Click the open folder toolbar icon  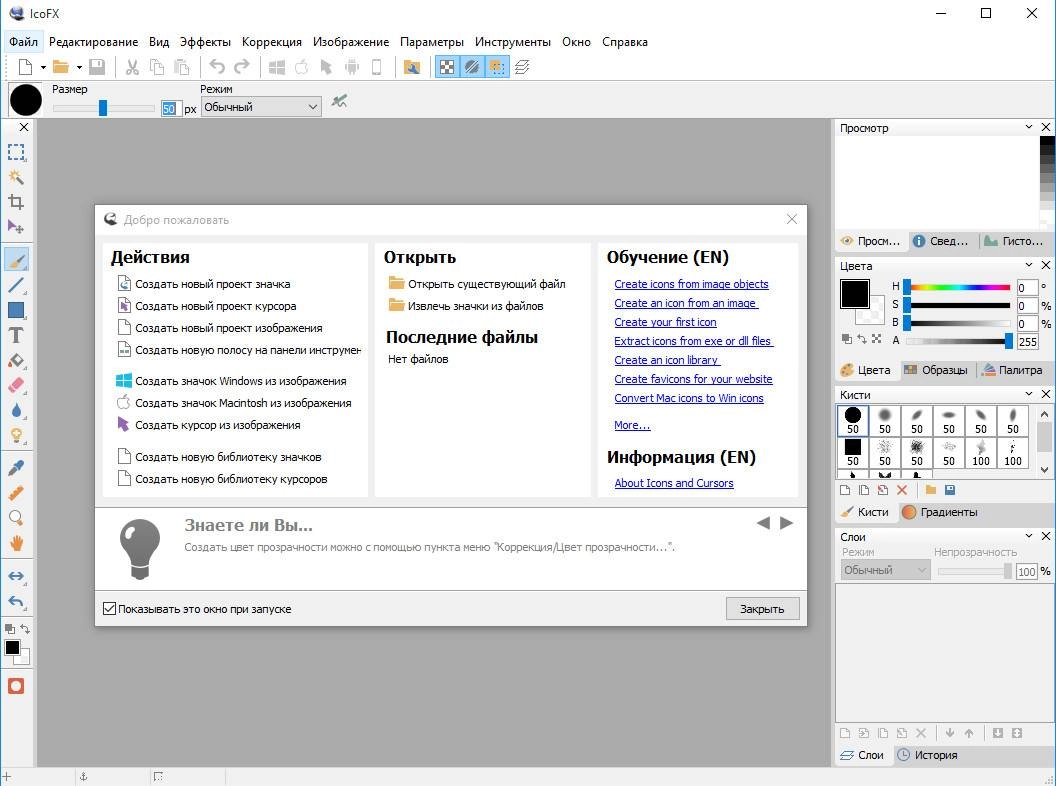61,67
